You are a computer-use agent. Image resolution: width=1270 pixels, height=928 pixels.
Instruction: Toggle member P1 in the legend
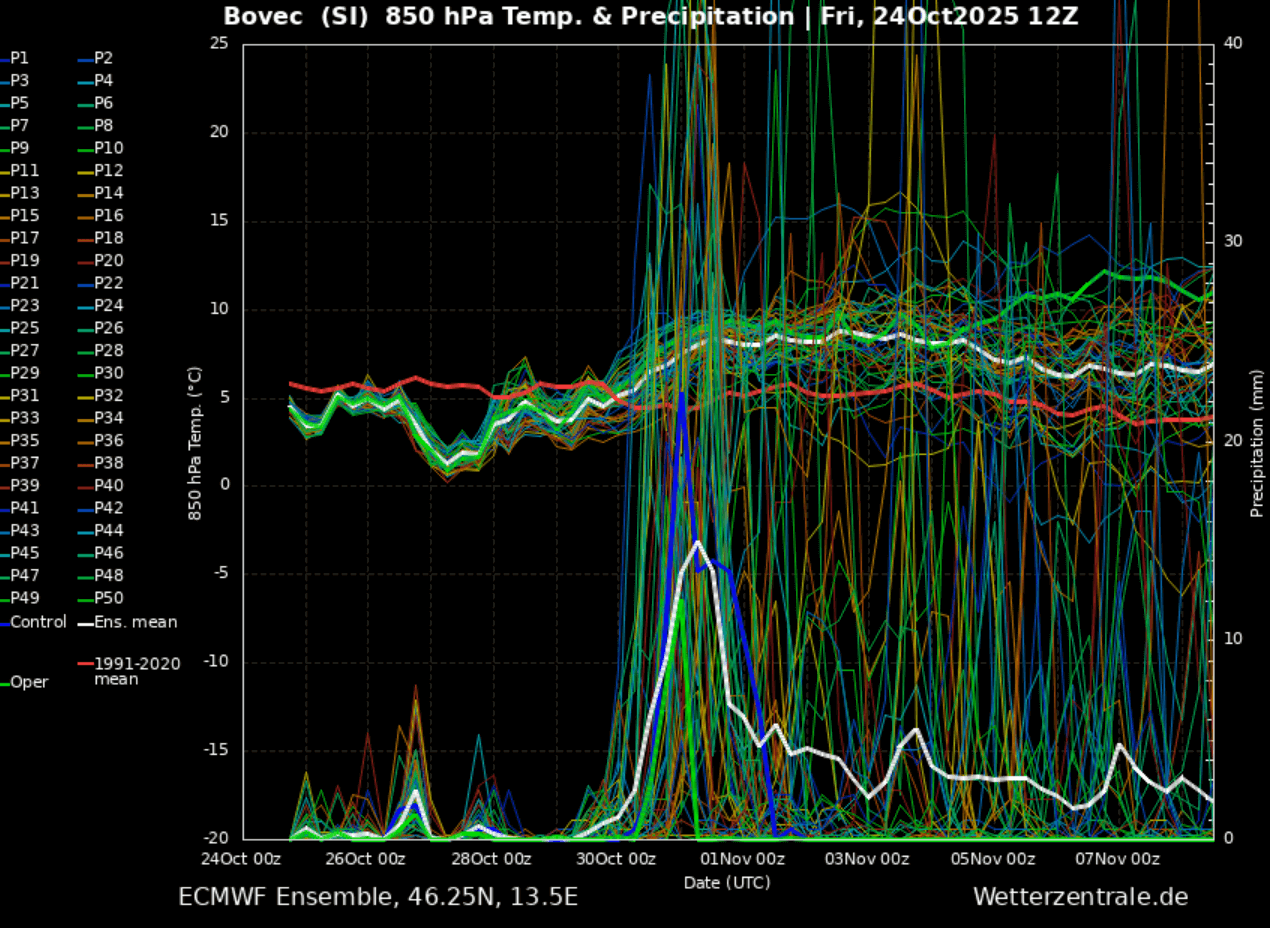coord(19,58)
